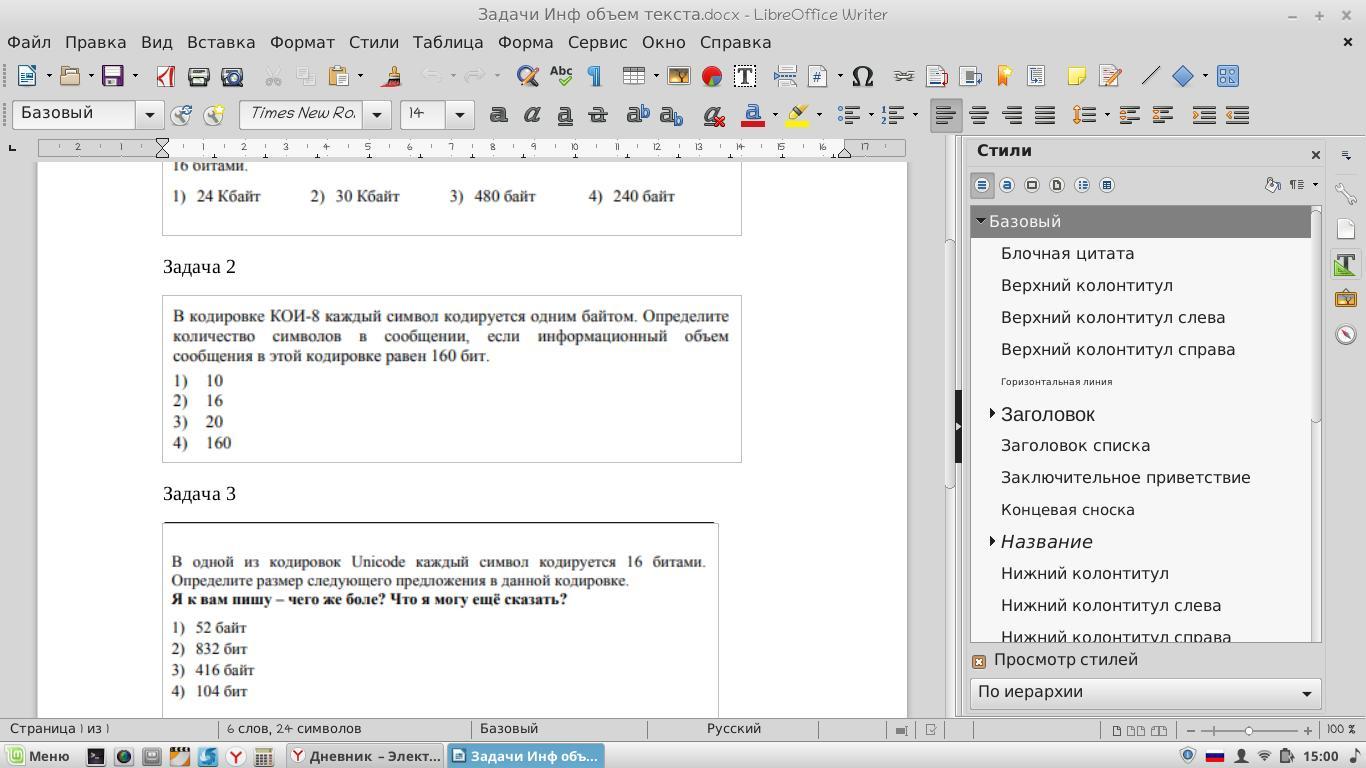Screen dimensions: 1366x768
Task: Open Find & Replace tool
Action: click(527, 76)
